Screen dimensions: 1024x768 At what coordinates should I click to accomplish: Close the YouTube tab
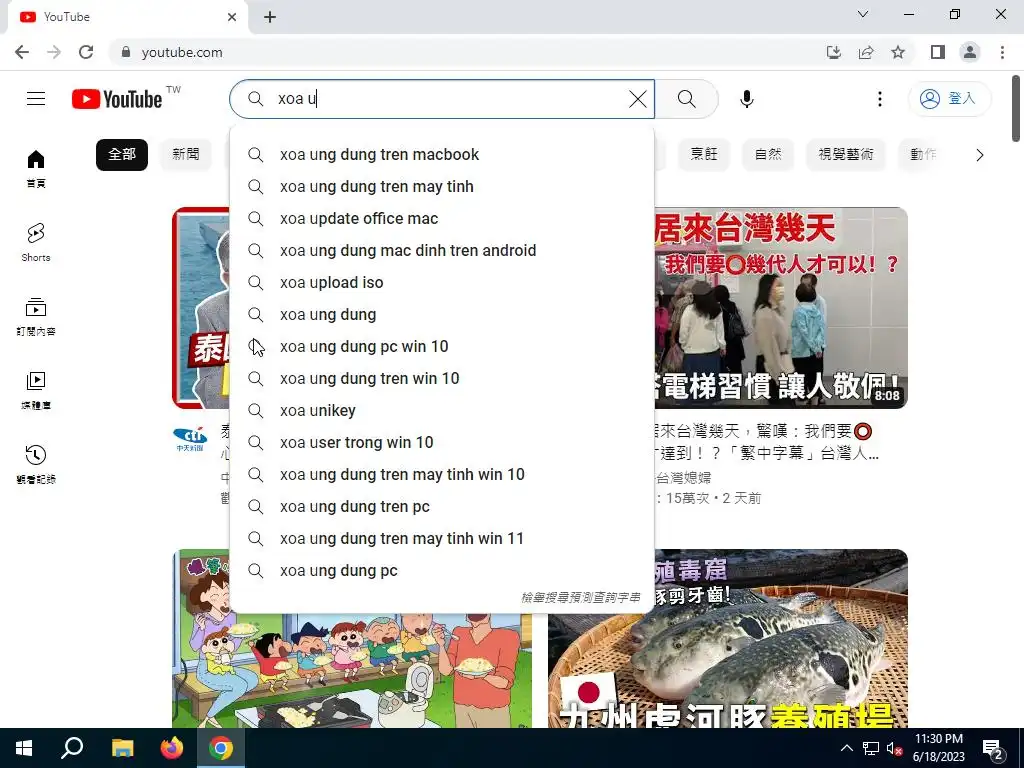click(x=232, y=17)
